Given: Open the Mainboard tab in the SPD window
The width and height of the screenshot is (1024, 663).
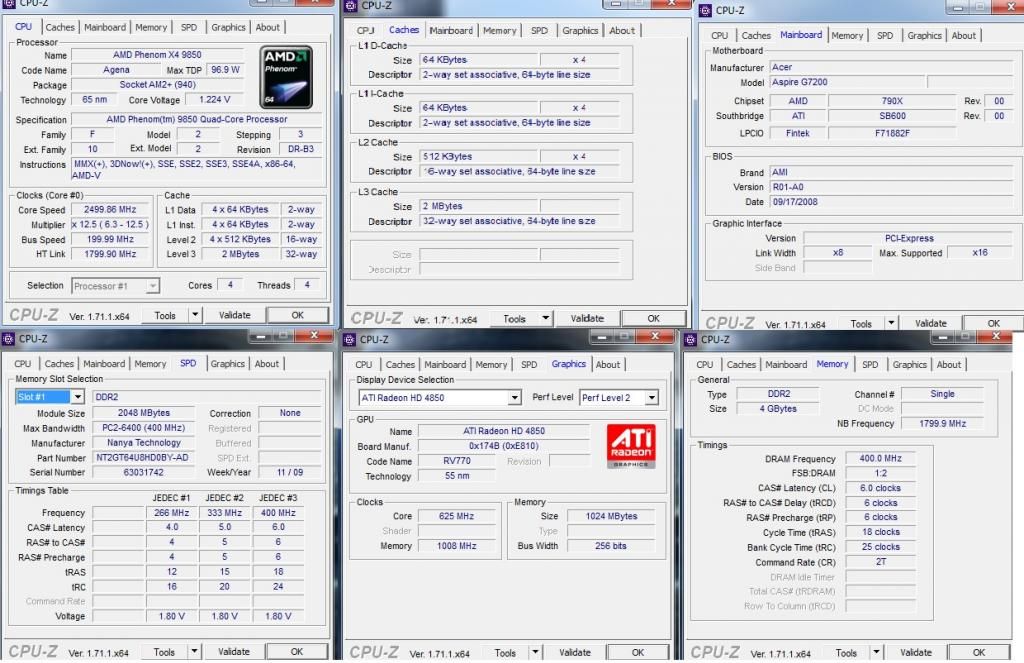Looking at the screenshot, I should pyautogui.click(x=104, y=364).
